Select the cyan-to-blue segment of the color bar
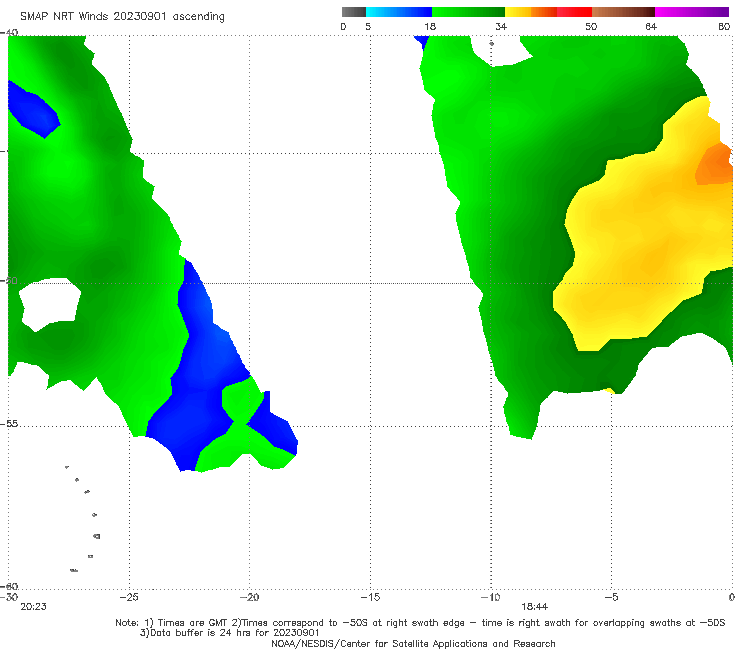 tap(399, 12)
